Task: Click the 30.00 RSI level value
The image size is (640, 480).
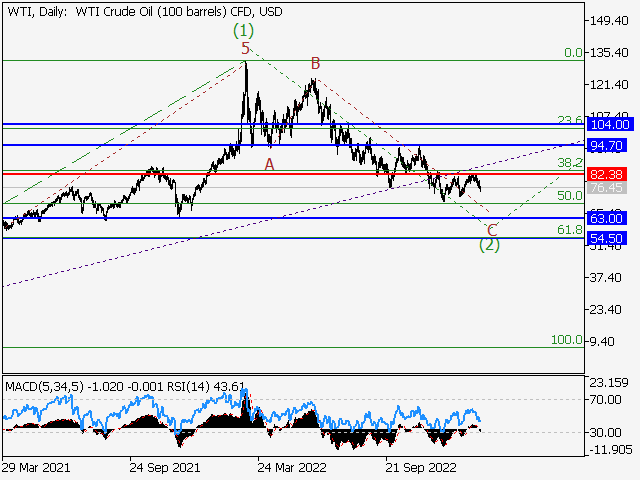Action: [x=606, y=432]
